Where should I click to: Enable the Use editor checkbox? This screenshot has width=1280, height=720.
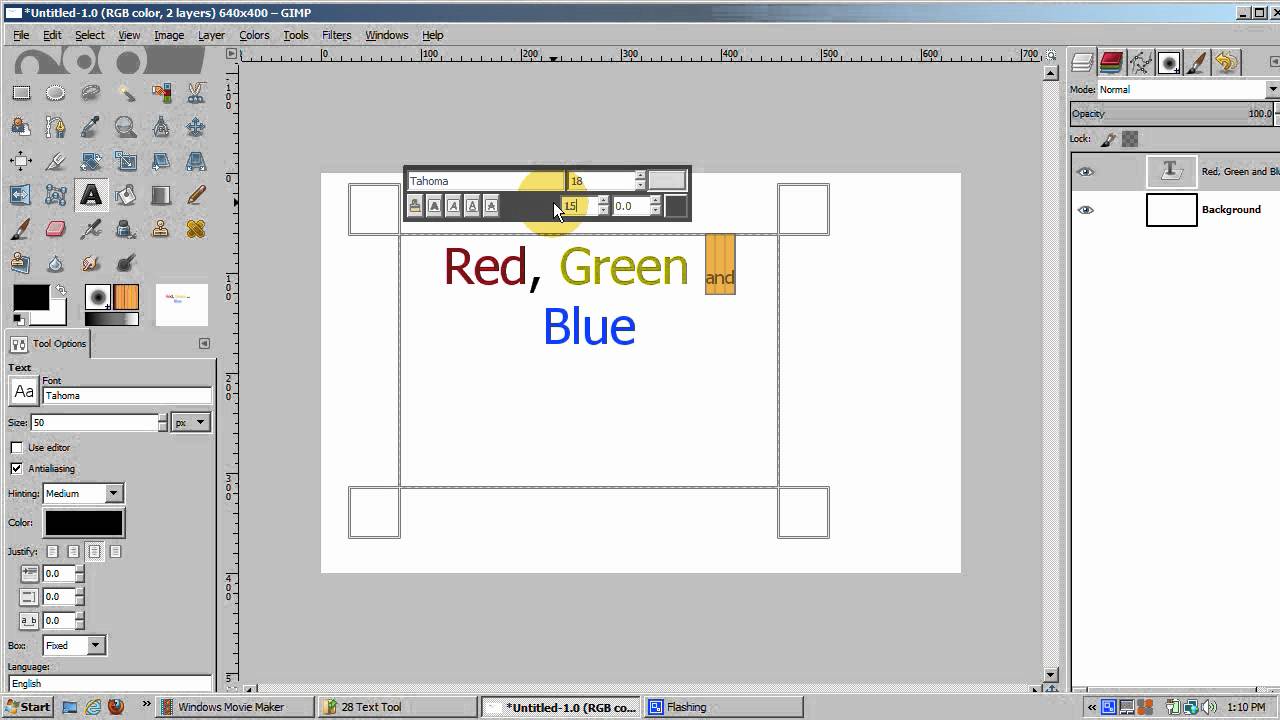[16, 447]
